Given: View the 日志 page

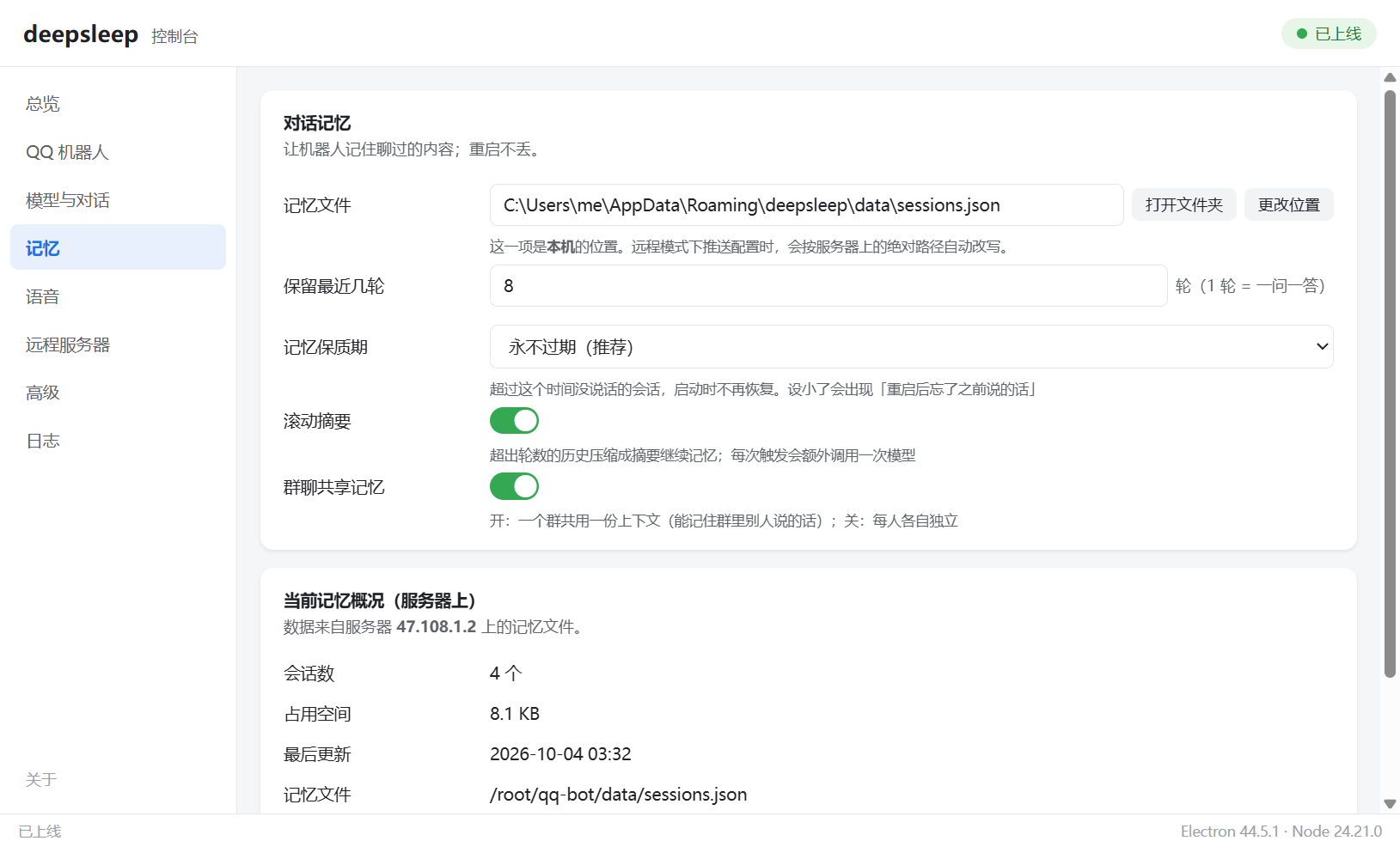Looking at the screenshot, I should (x=118, y=441).
